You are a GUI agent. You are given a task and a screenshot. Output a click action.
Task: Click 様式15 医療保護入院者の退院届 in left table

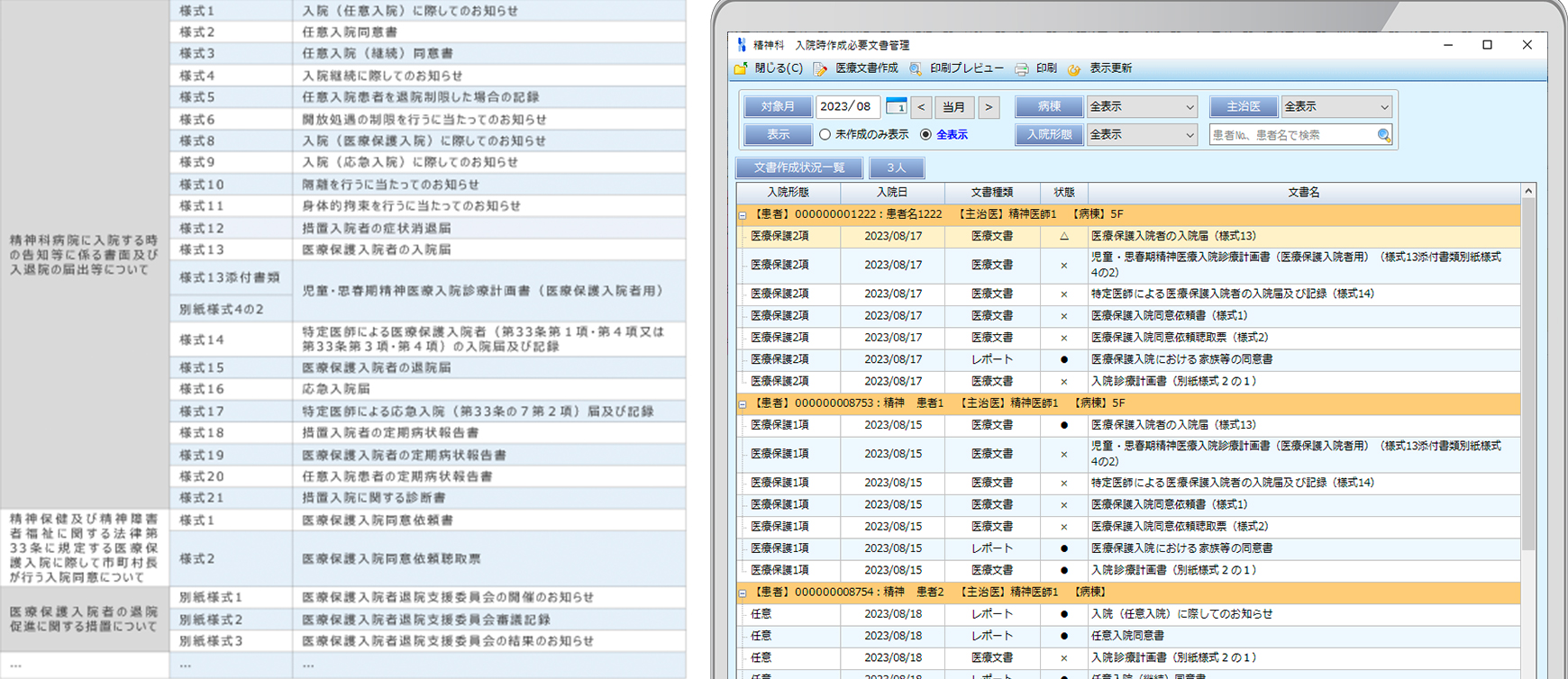(428, 368)
